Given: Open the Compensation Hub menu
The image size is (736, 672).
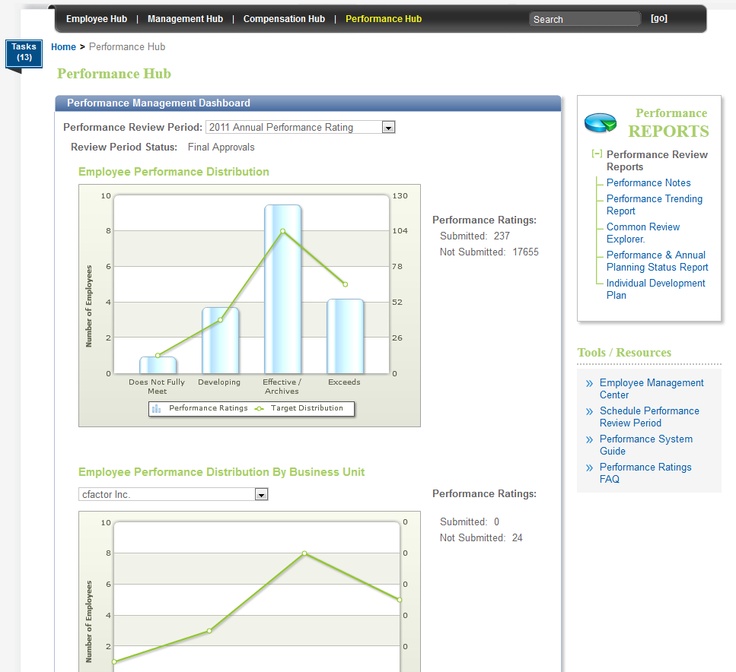Looking at the screenshot, I should pos(284,19).
